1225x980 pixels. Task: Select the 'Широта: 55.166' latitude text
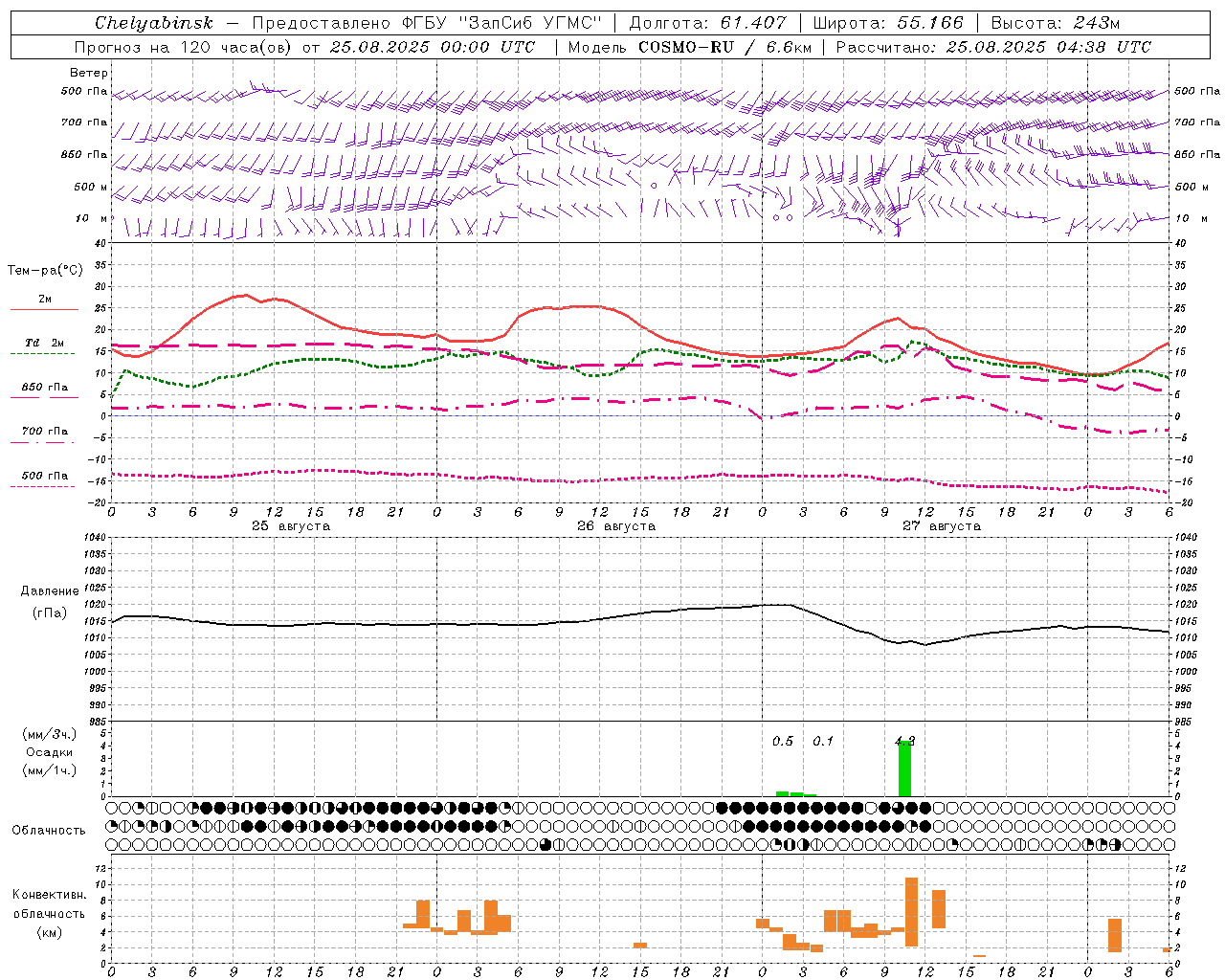[x=888, y=23]
